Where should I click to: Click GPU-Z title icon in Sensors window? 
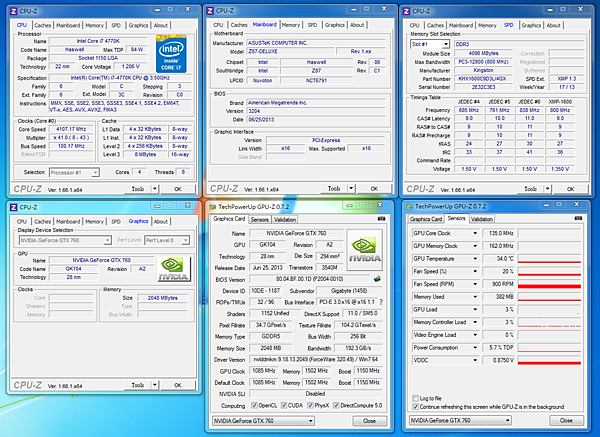tap(409, 207)
